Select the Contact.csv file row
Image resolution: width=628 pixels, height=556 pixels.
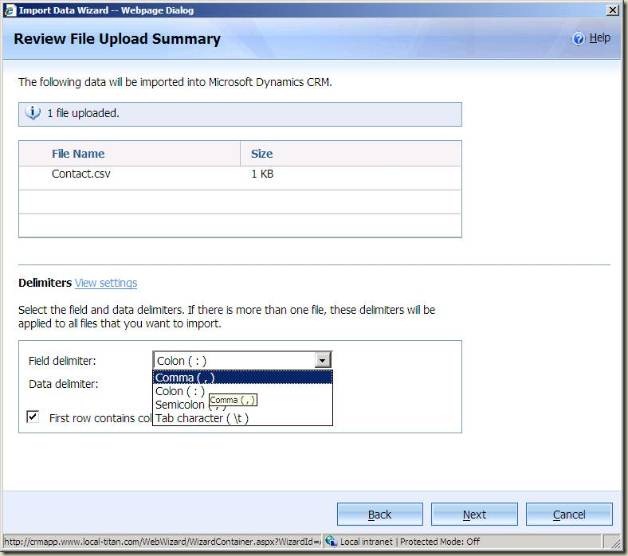tap(80, 174)
